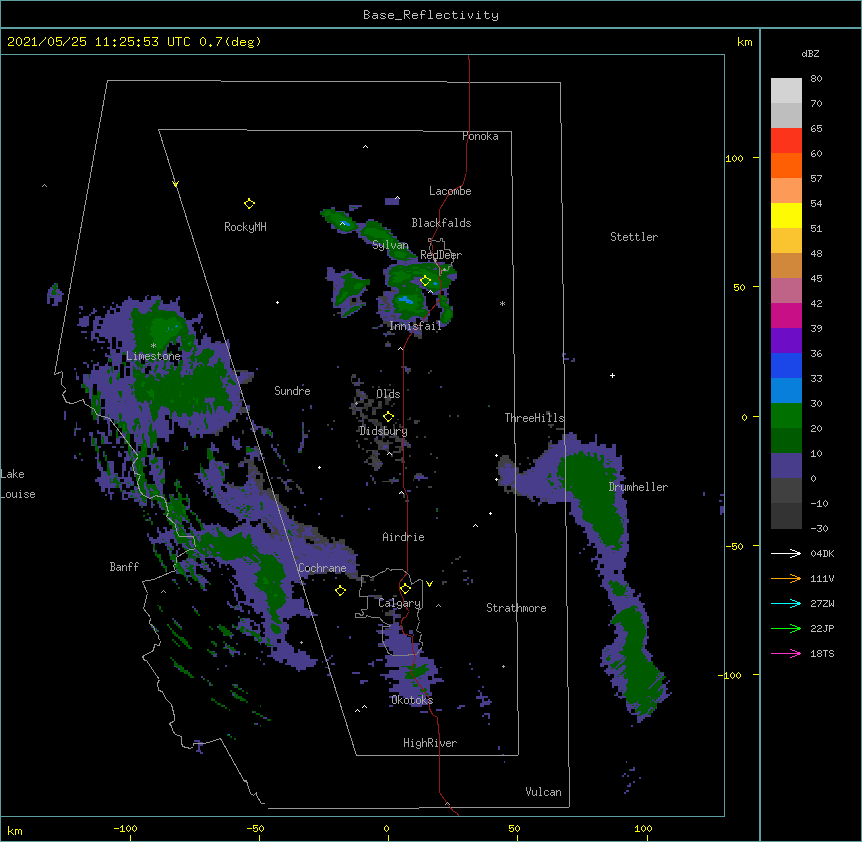The width and height of the screenshot is (862, 842).
Task: Select yellow diamond marker inside Calgary outline
Action: tap(405, 589)
